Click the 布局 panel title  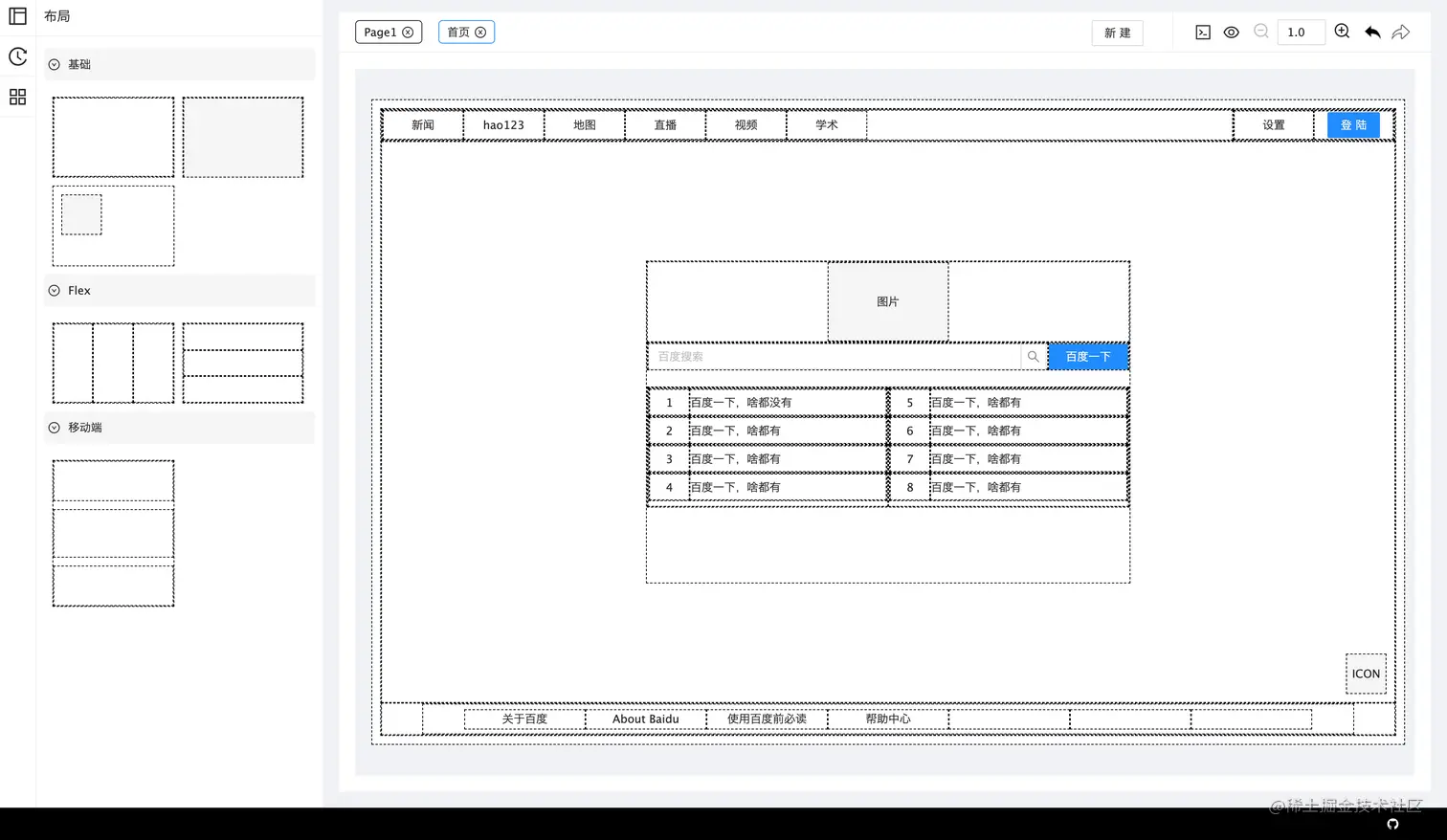(56, 16)
